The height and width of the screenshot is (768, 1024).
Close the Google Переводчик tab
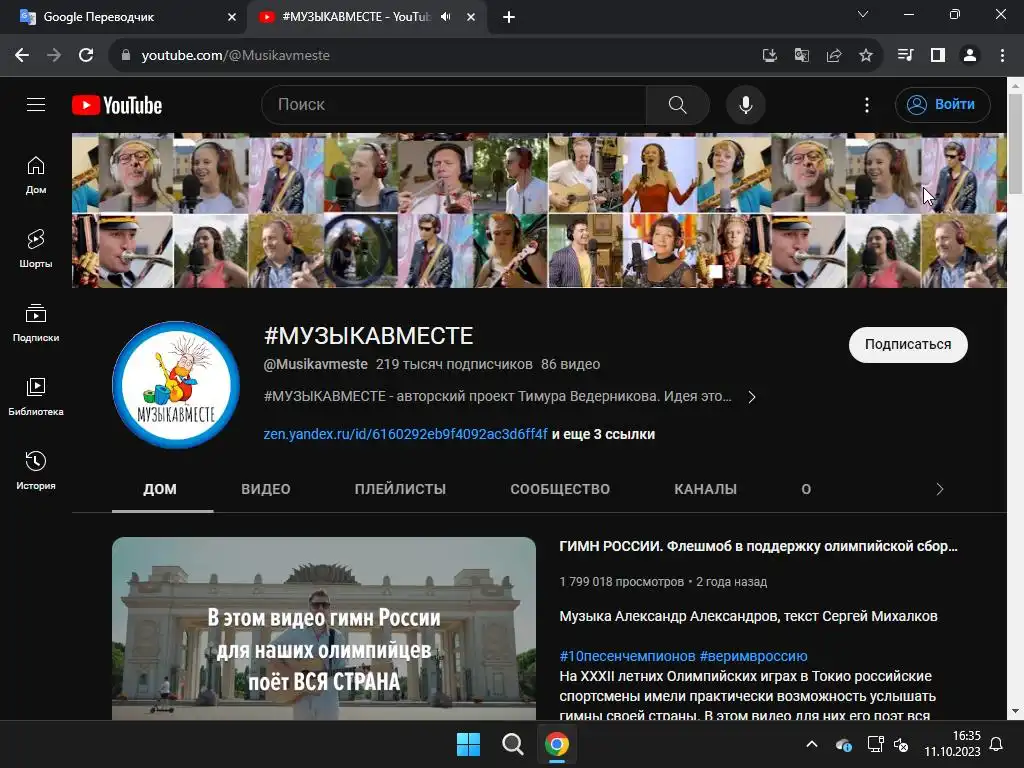click(x=231, y=17)
